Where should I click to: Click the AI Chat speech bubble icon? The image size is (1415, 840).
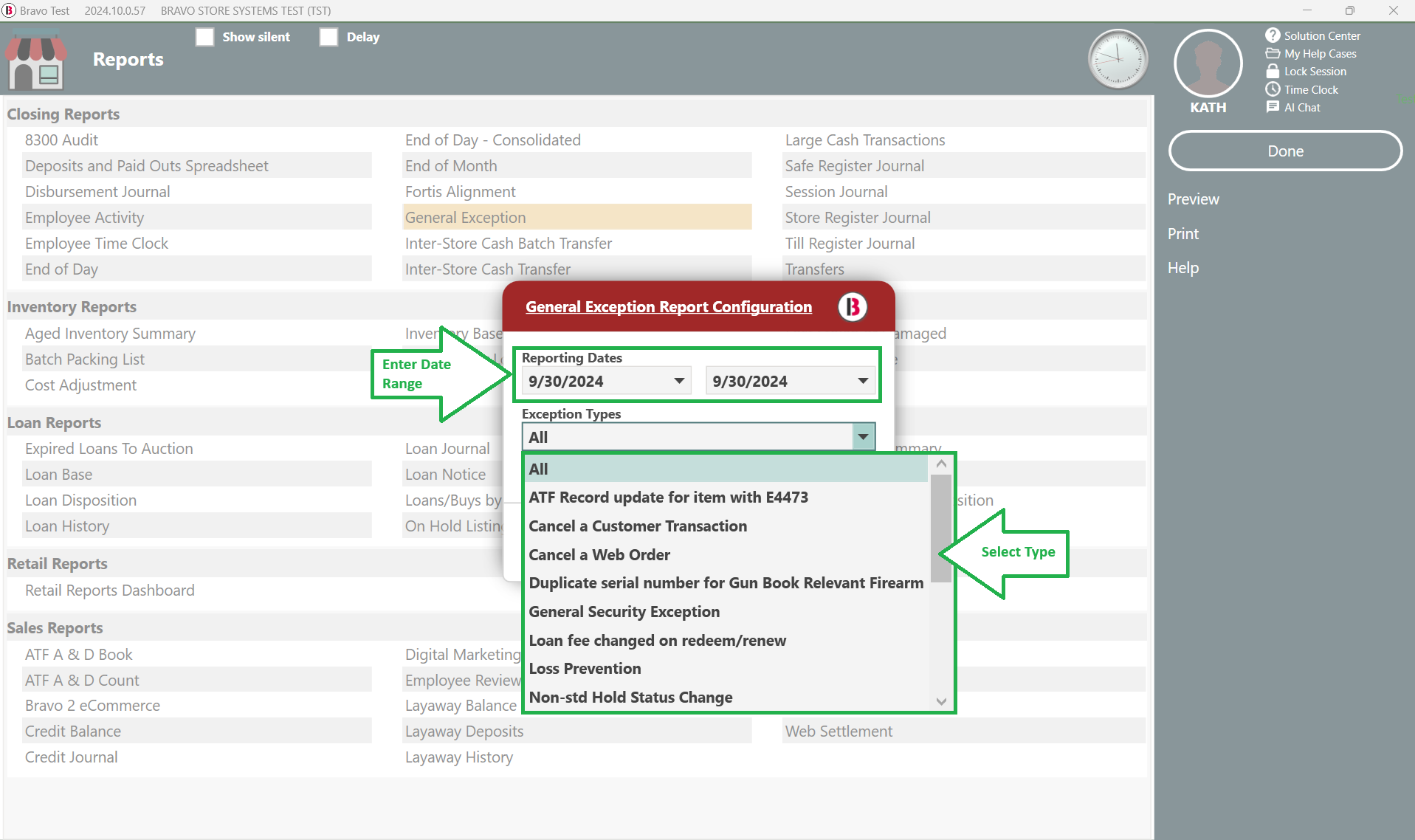(1273, 107)
